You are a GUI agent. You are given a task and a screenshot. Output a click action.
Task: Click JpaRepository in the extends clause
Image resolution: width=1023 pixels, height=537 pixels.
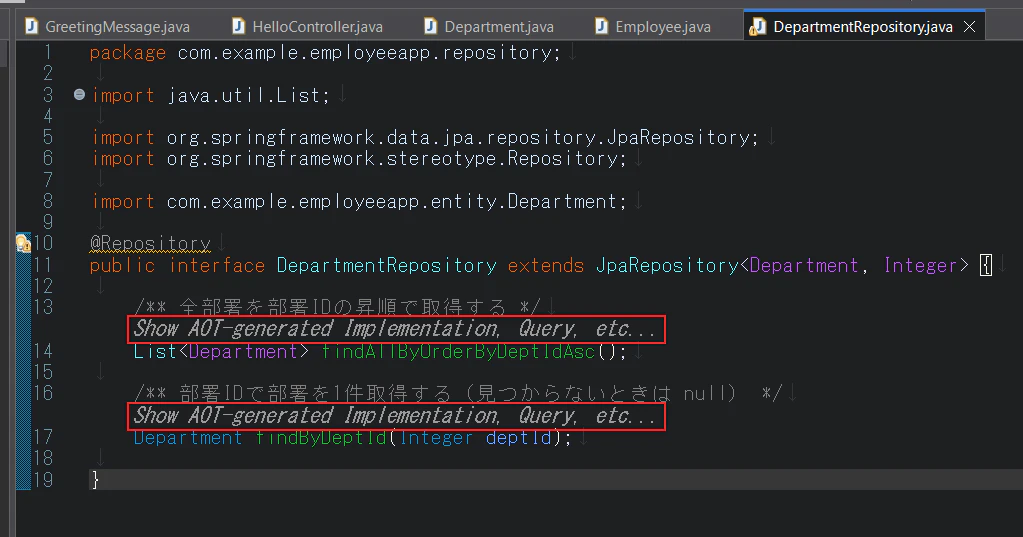coord(667,266)
